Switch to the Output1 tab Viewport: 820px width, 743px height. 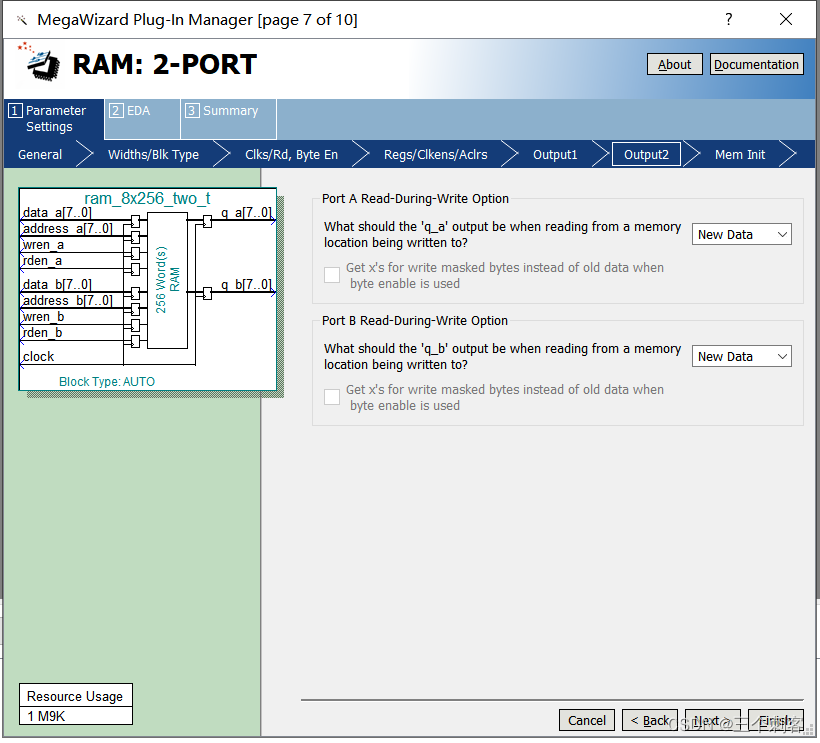pos(556,154)
